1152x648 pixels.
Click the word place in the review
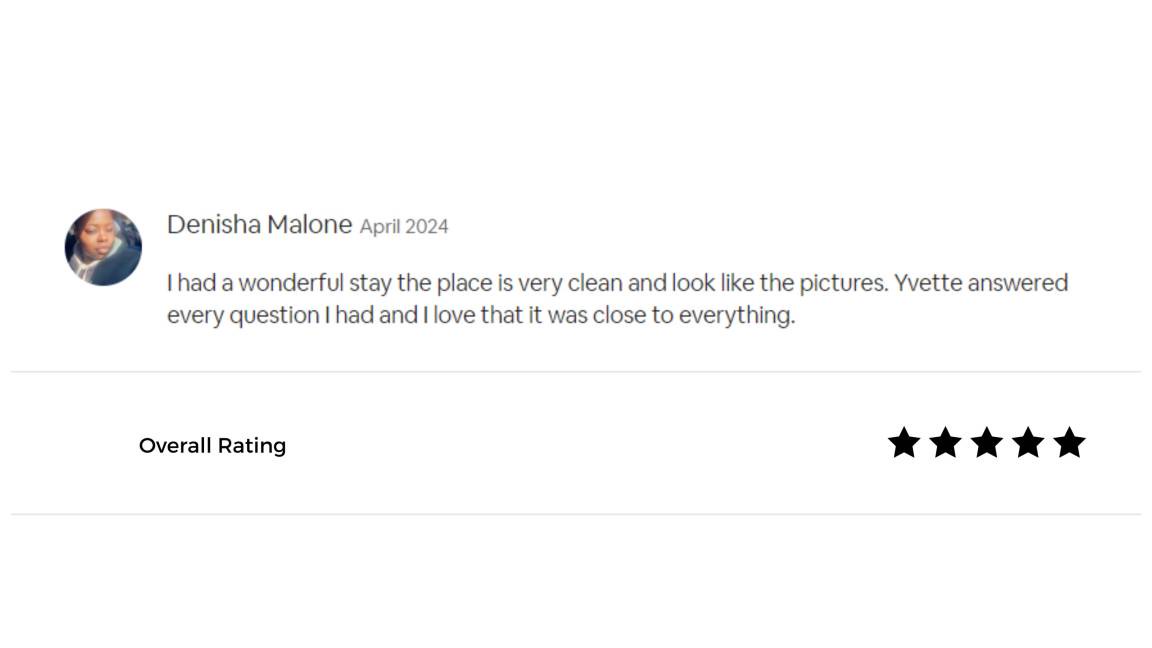[463, 284]
